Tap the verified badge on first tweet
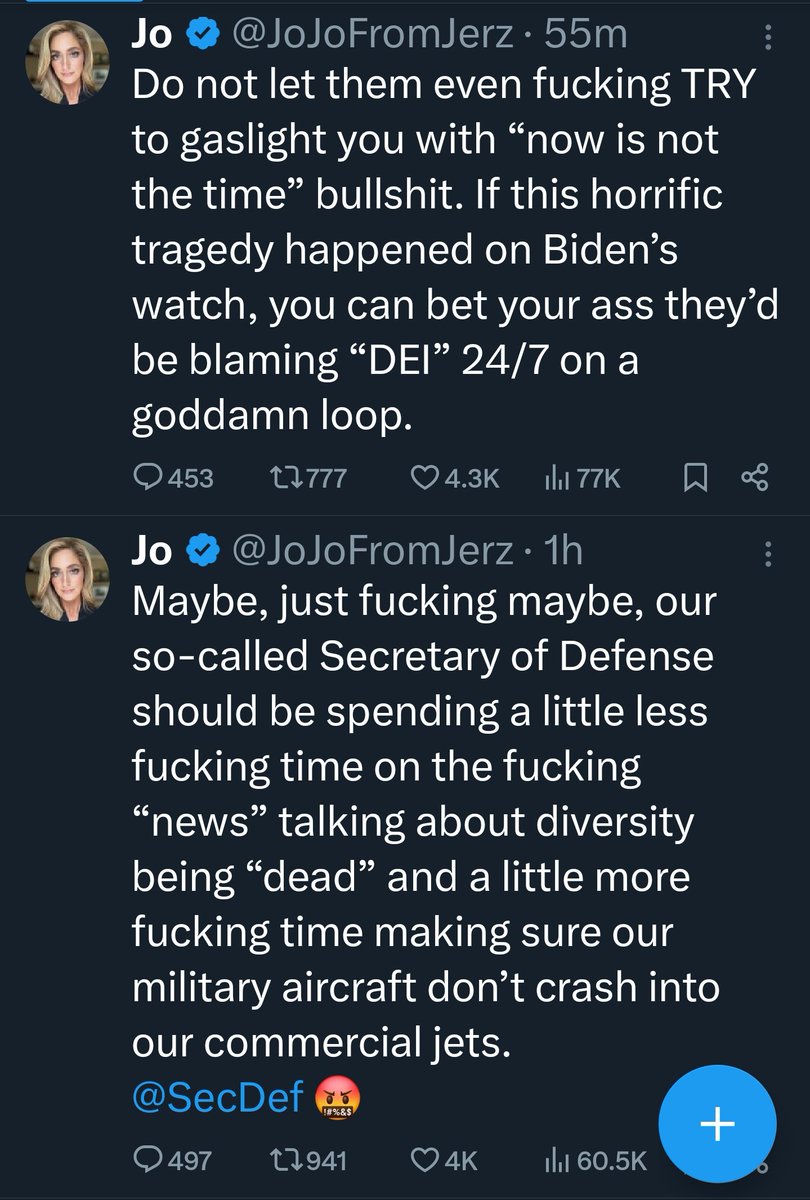Image resolution: width=810 pixels, height=1200 pixels. 202,36
